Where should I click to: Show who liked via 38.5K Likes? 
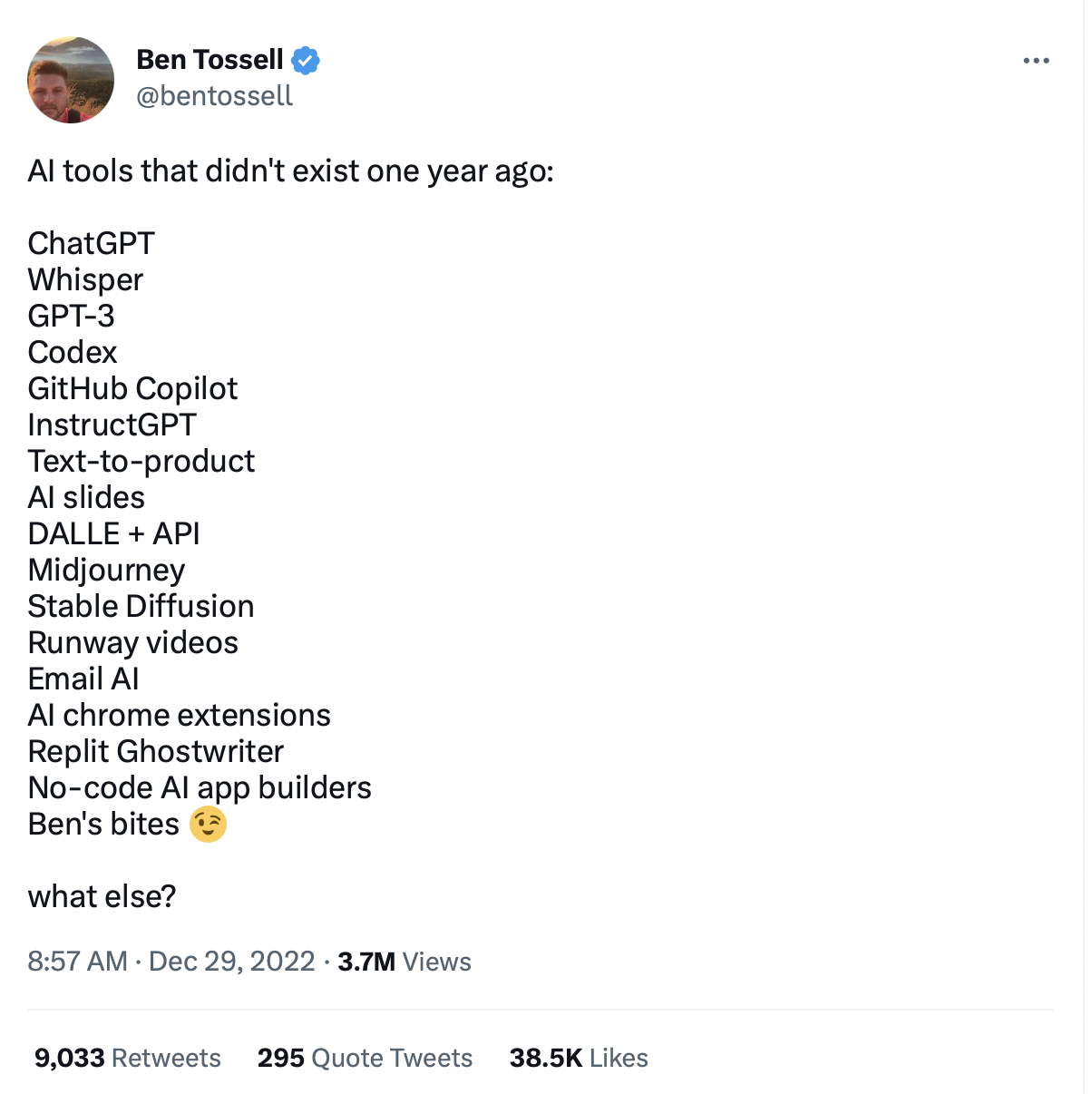coord(579,1058)
